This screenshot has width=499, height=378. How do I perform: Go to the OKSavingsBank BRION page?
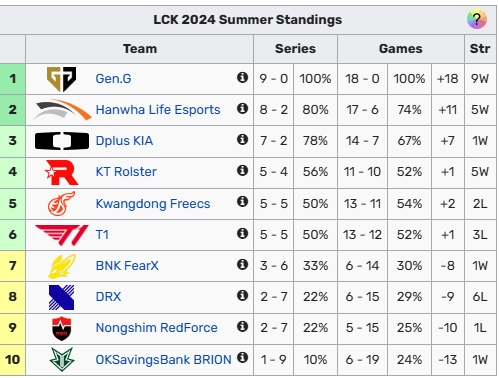(x=163, y=360)
